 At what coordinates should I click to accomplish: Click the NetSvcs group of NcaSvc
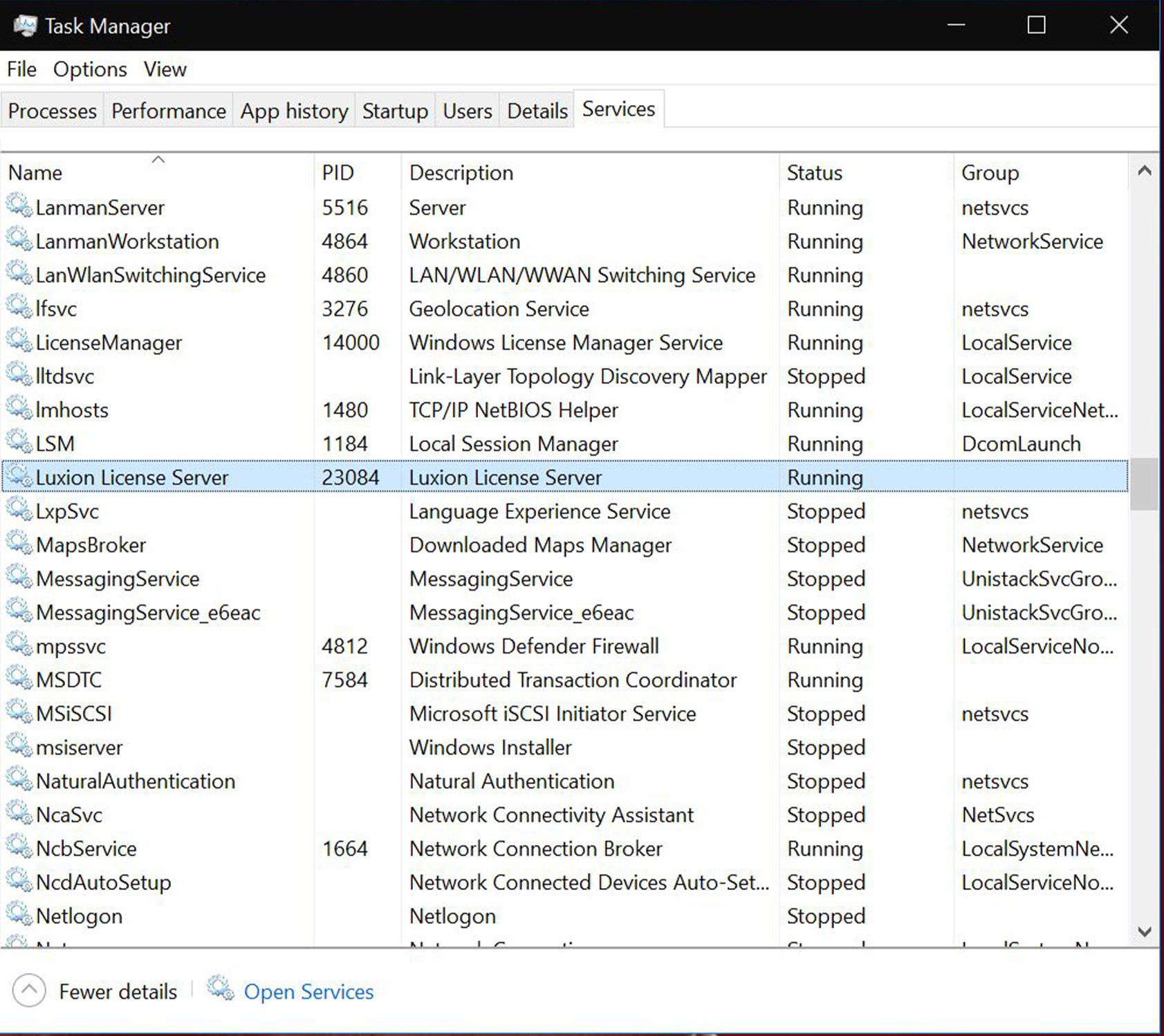coord(998,815)
